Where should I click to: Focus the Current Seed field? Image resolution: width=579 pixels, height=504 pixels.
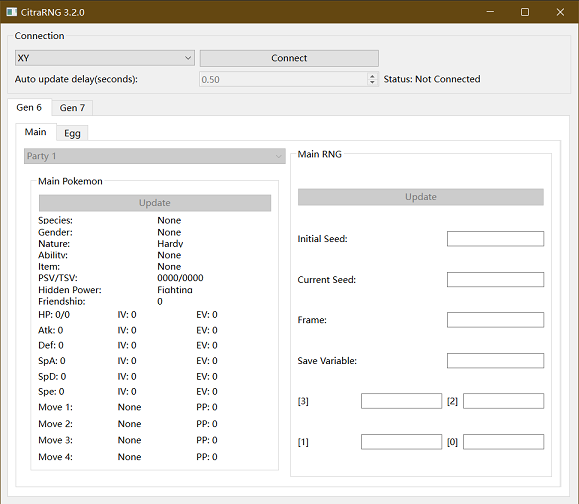(x=495, y=280)
